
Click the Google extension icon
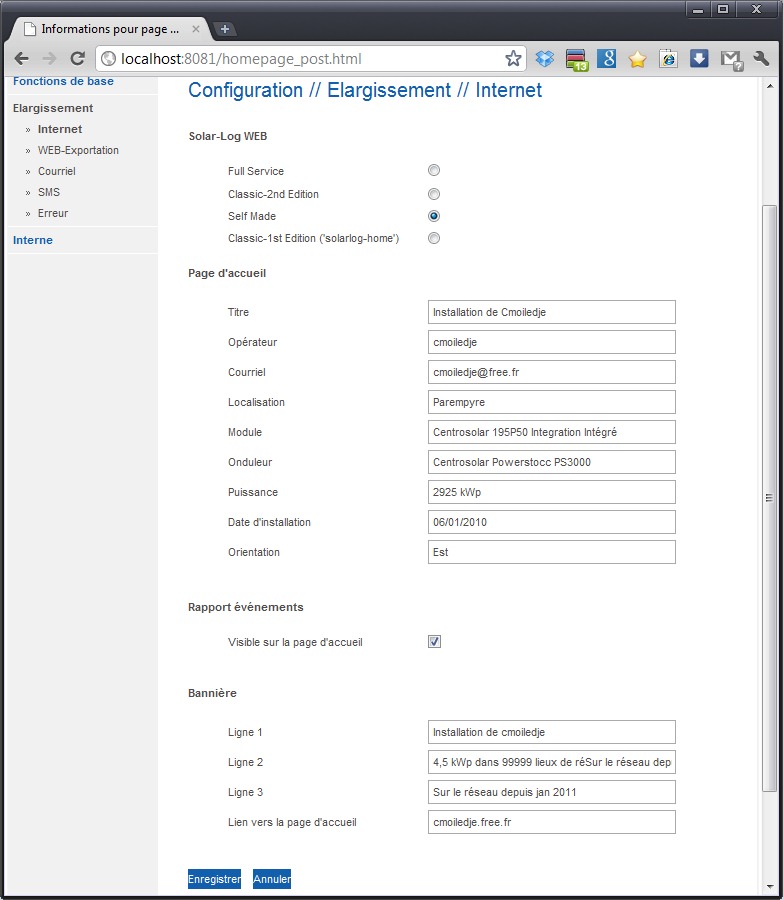607,59
